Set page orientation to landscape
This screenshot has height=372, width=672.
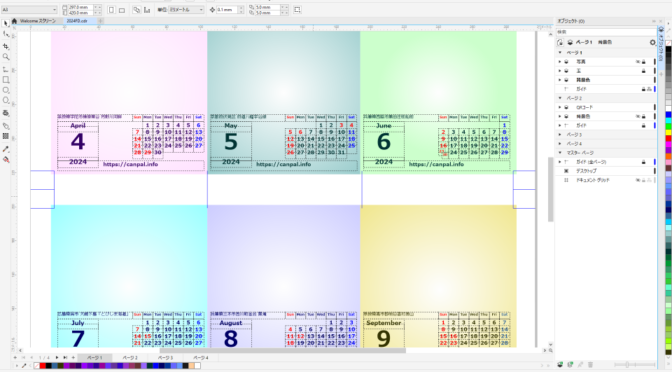(122, 9)
